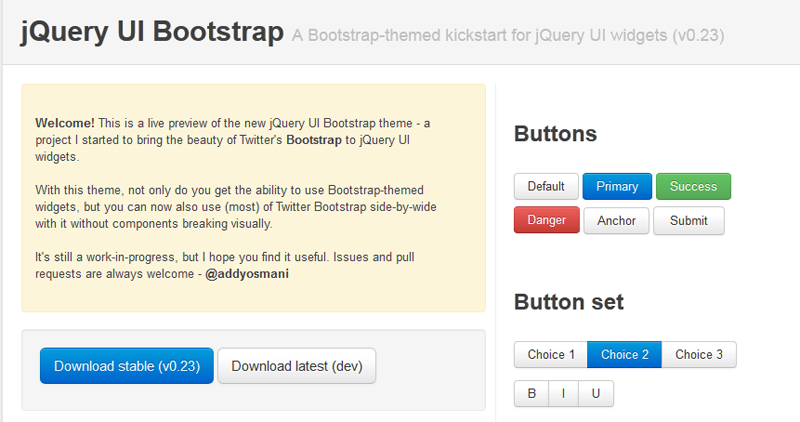Click the Submit button

(x=689, y=220)
